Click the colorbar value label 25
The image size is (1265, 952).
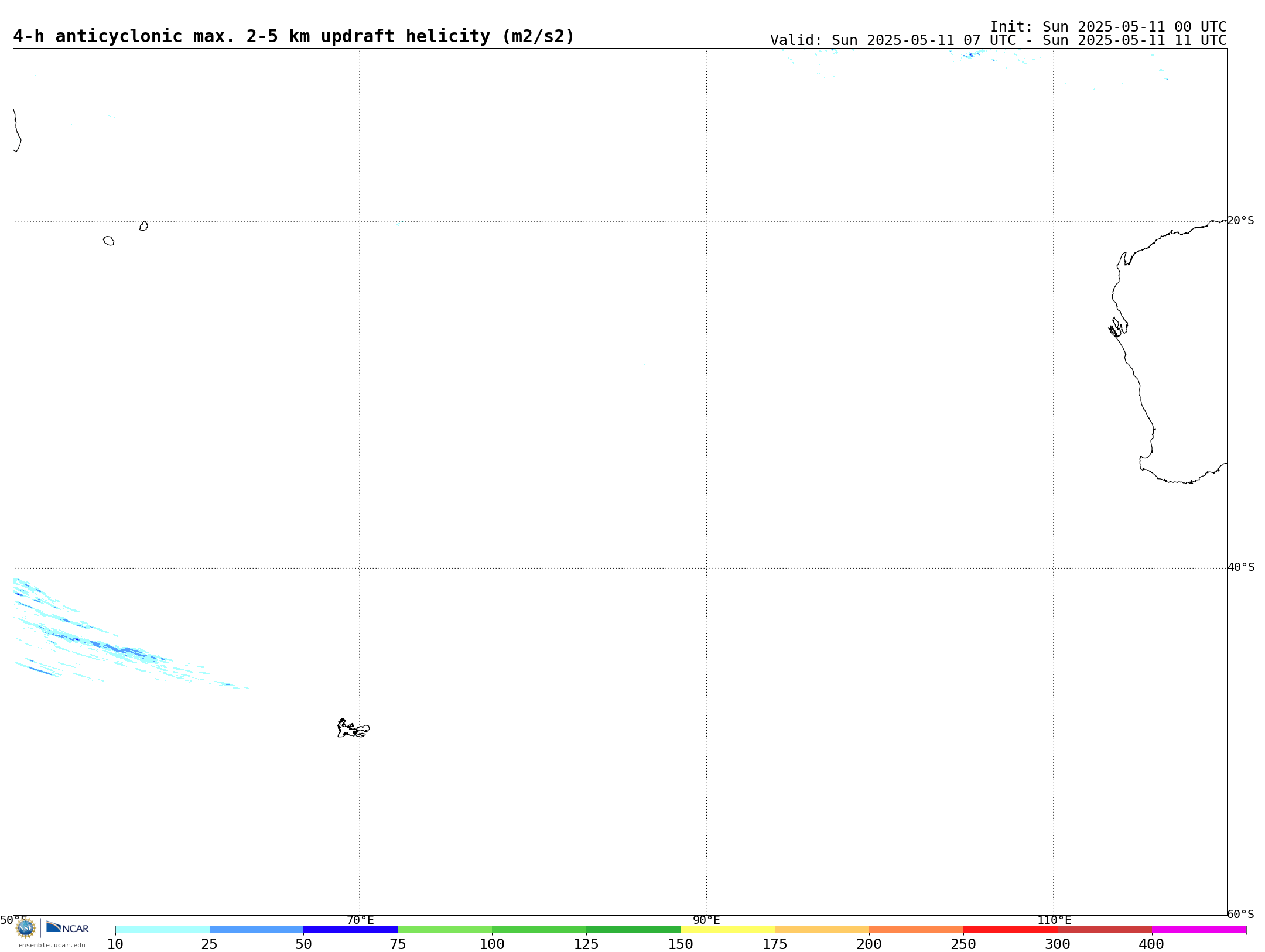[x=210, y=944]
